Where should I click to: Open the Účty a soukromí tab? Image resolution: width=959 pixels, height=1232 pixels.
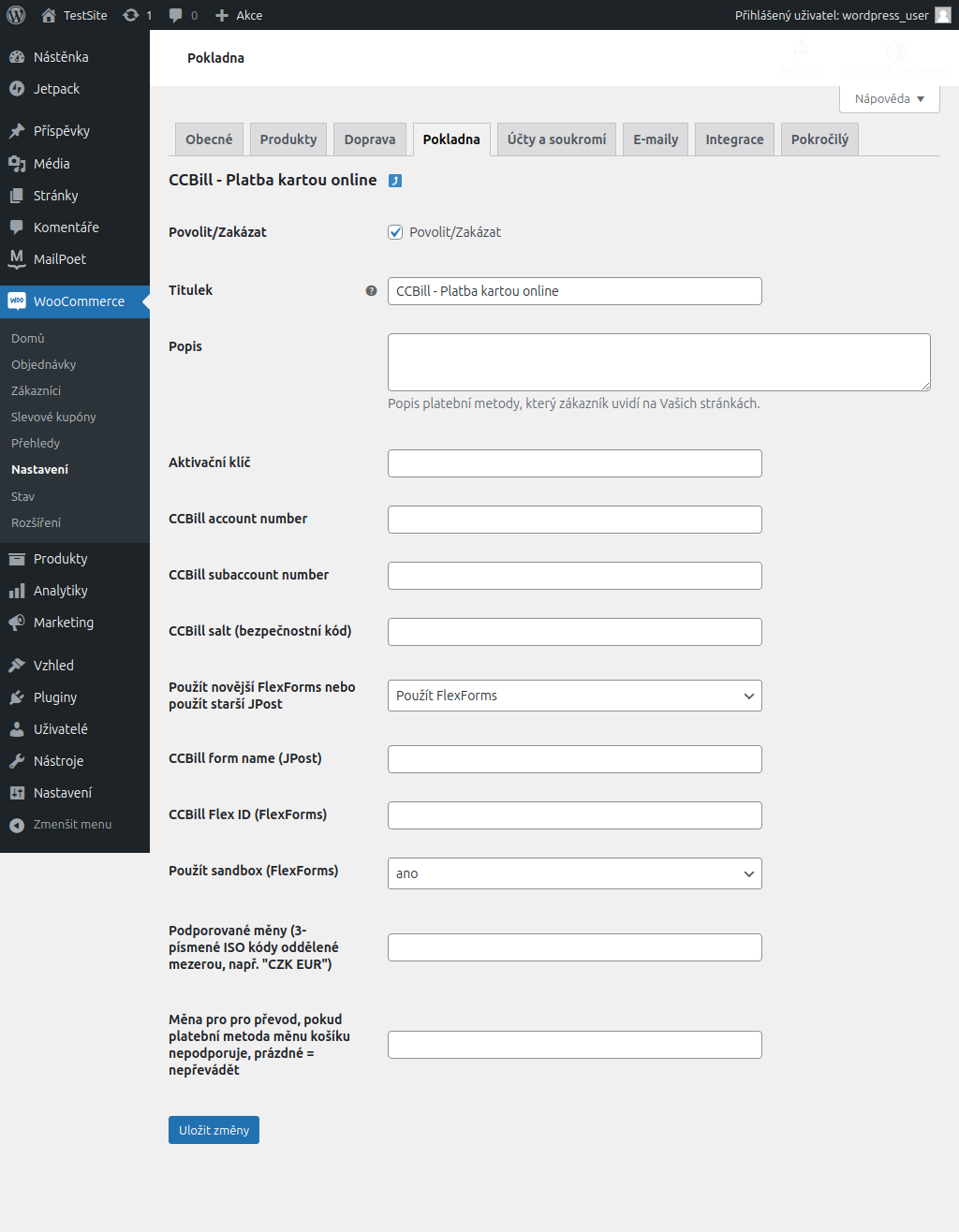(x=556, y=139)
